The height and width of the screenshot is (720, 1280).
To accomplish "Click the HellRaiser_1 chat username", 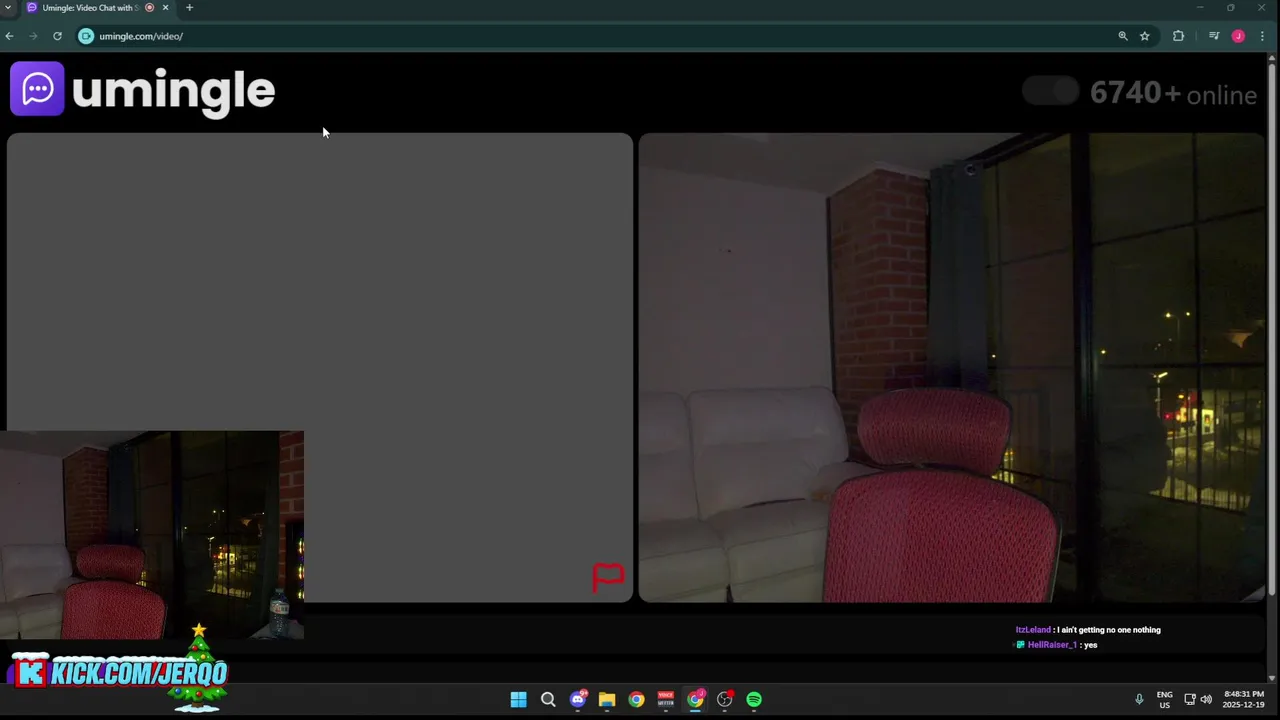I will [x=1052, y=645].
